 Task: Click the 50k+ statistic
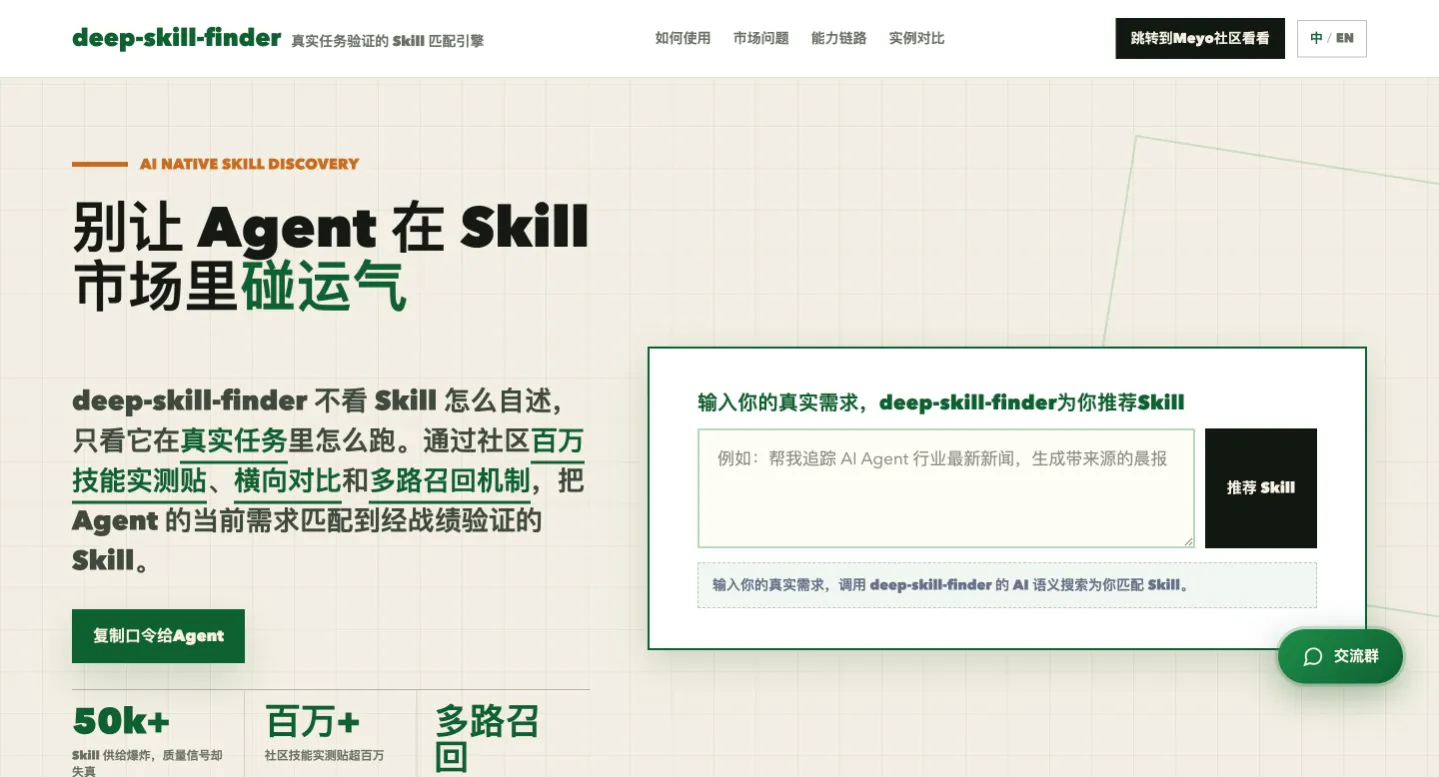[121, 721]
